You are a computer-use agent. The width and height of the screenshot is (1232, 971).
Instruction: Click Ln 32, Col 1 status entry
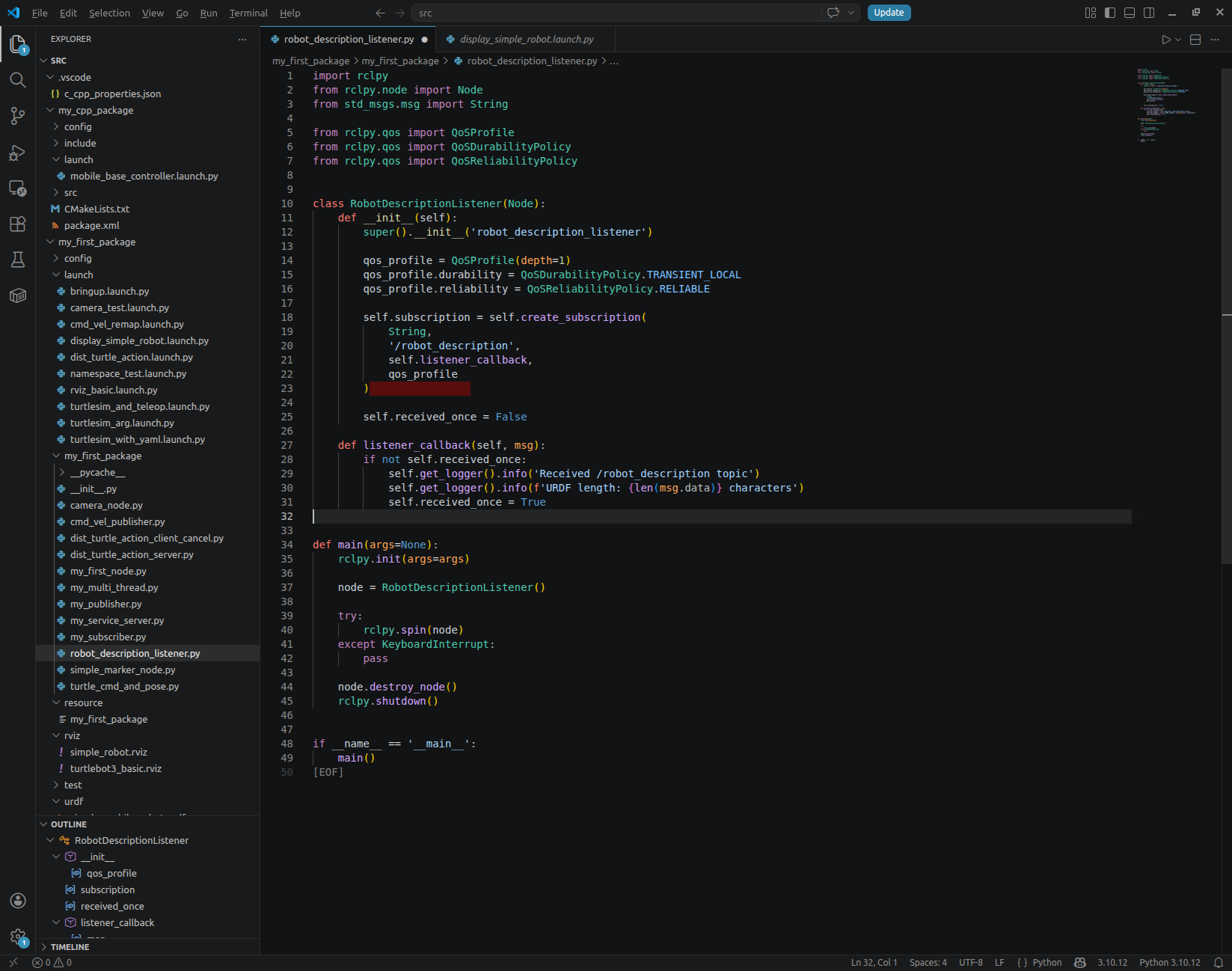click(874, 963)
